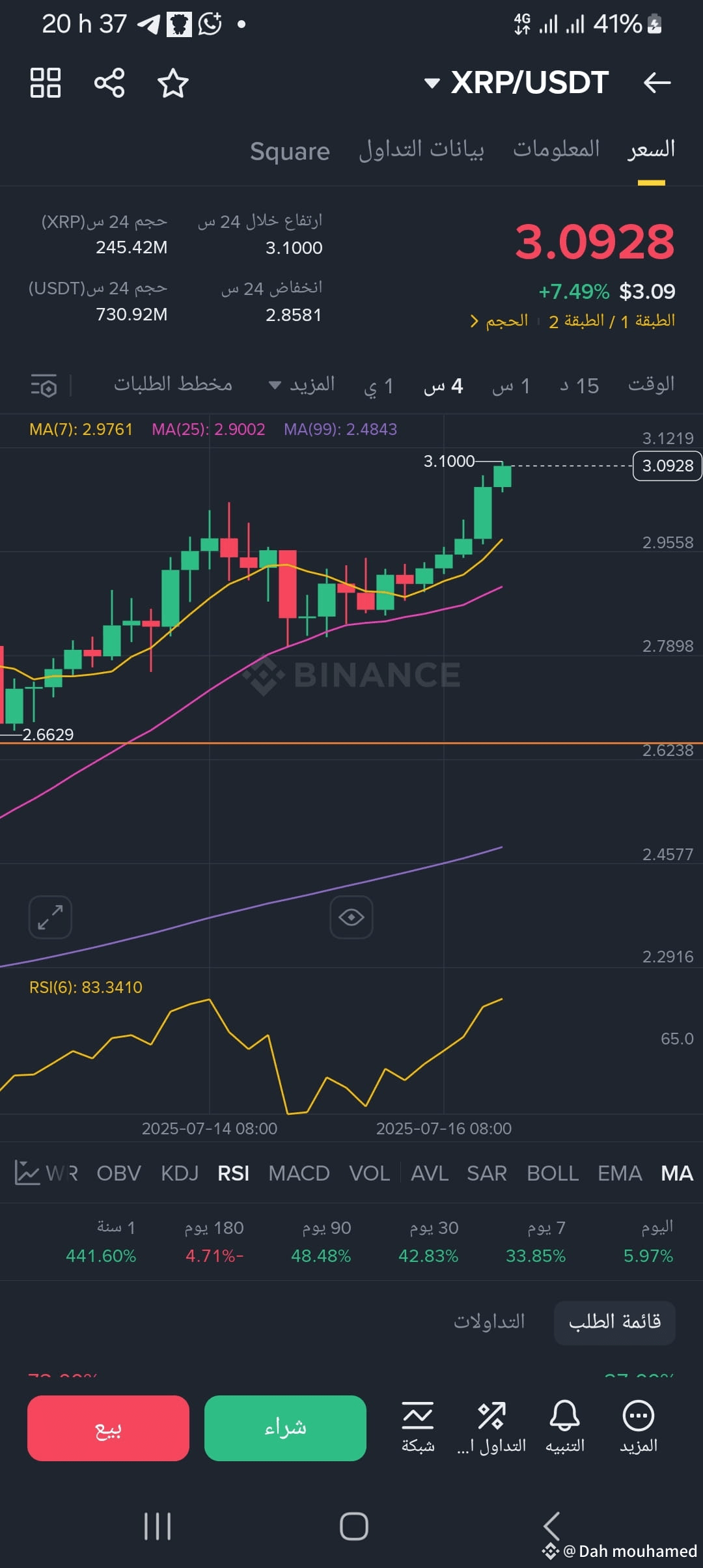Viewport: 703px width, 1568px height.
Task: Toggle the BOLL overlay
Action: (553, 1173)
